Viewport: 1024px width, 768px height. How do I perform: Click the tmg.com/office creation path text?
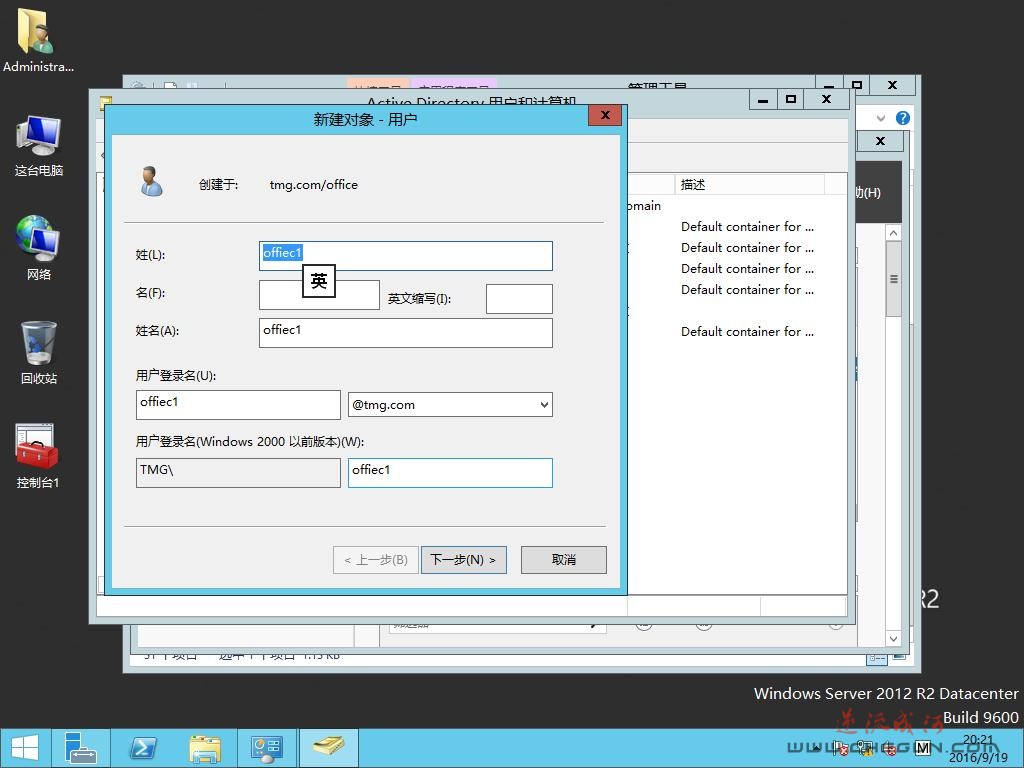313,185
